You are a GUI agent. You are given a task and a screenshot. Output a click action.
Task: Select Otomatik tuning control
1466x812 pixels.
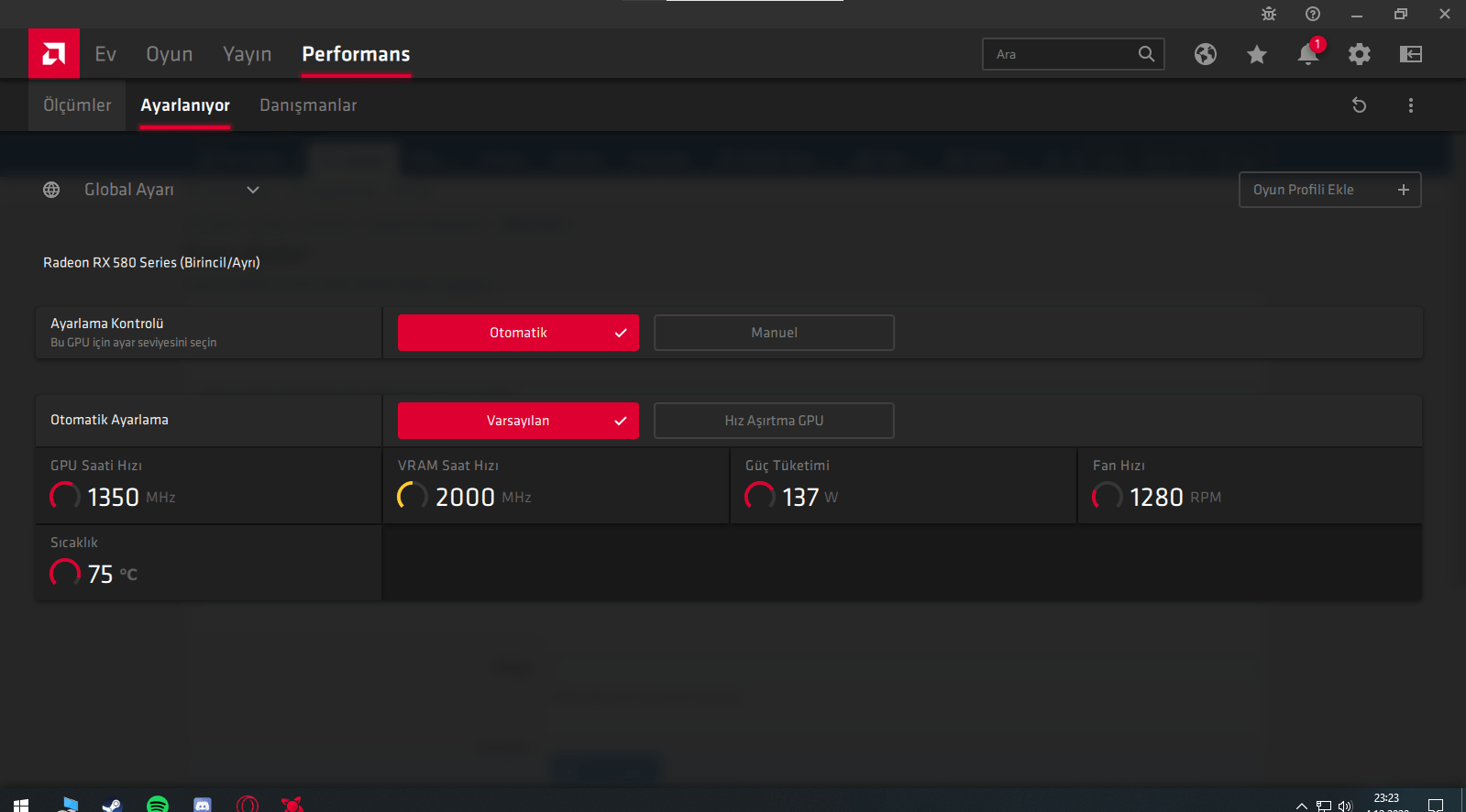coord(518,333)
